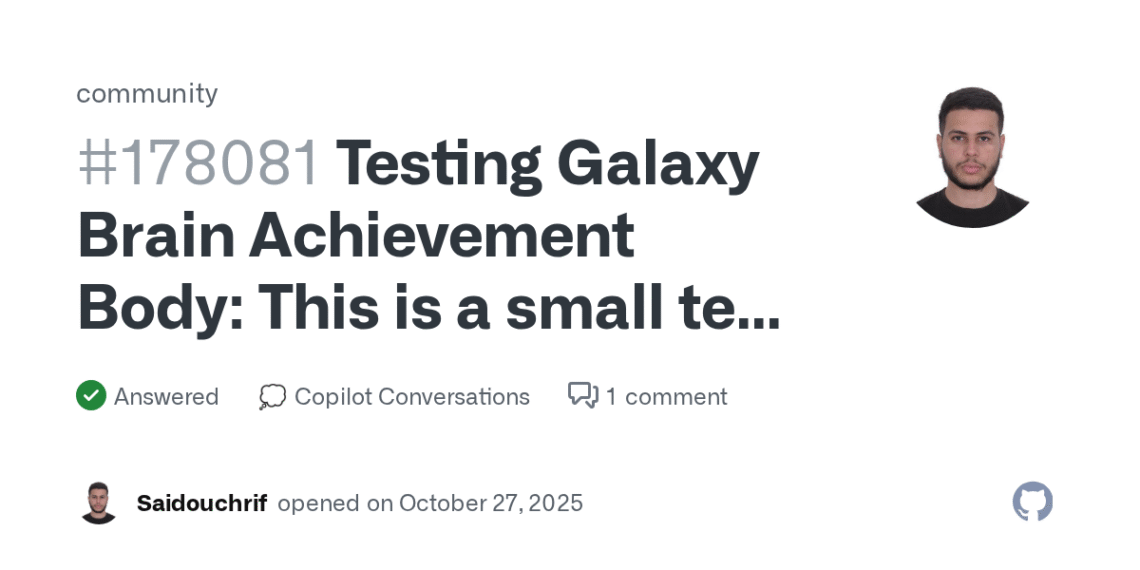Select the "Copilot Conversations" label
Screen dimensions: 1140x570
point(412,397)
